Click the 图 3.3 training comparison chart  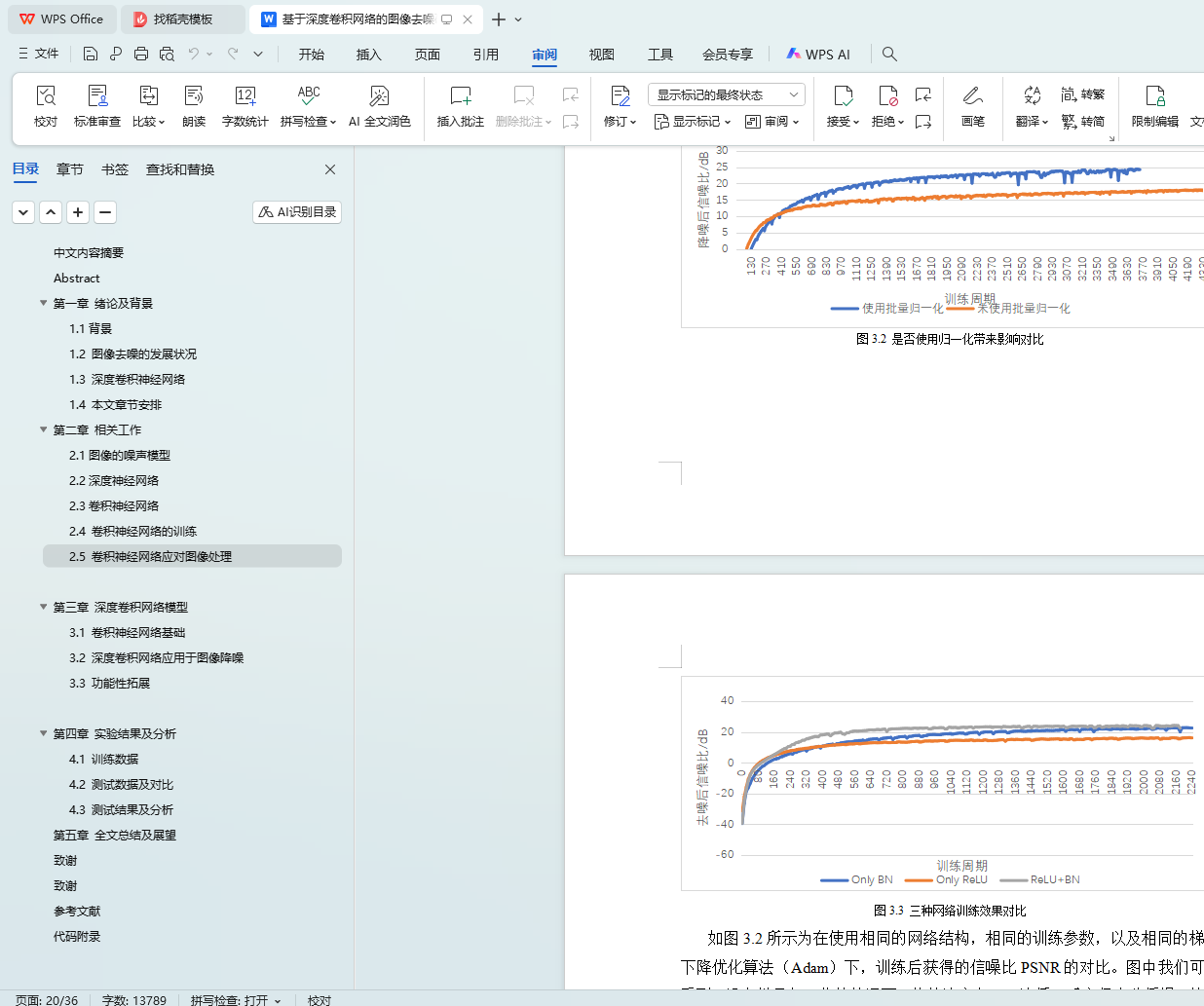[942, 784]
